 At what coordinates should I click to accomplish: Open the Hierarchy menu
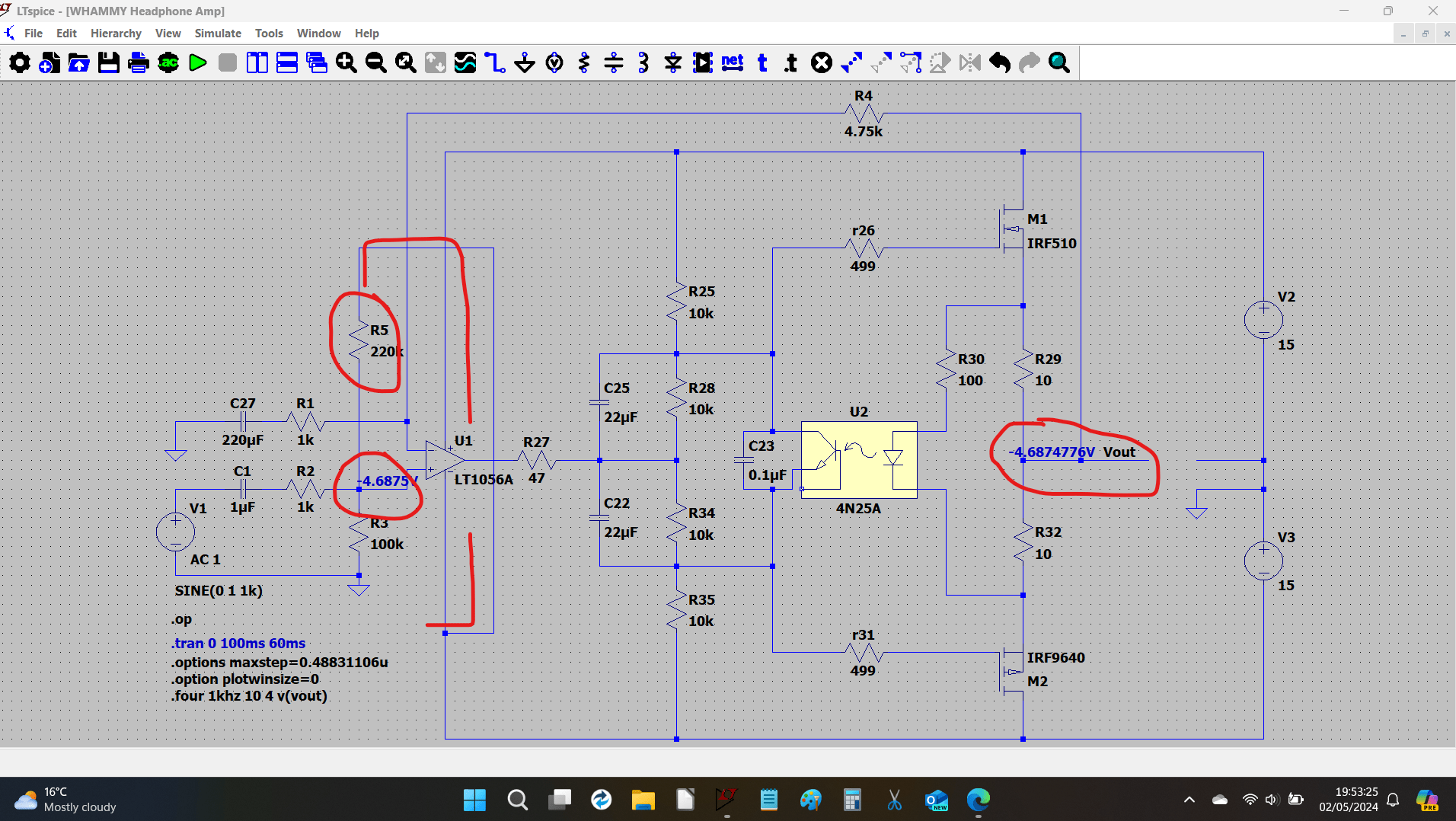tap(116, 34)
